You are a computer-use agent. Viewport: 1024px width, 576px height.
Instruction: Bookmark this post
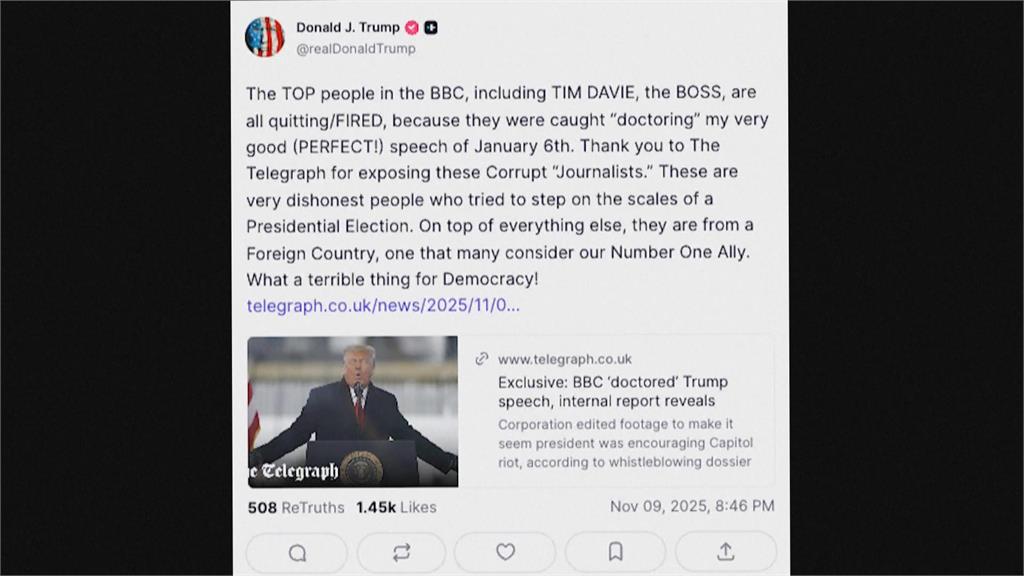point(616,552)
